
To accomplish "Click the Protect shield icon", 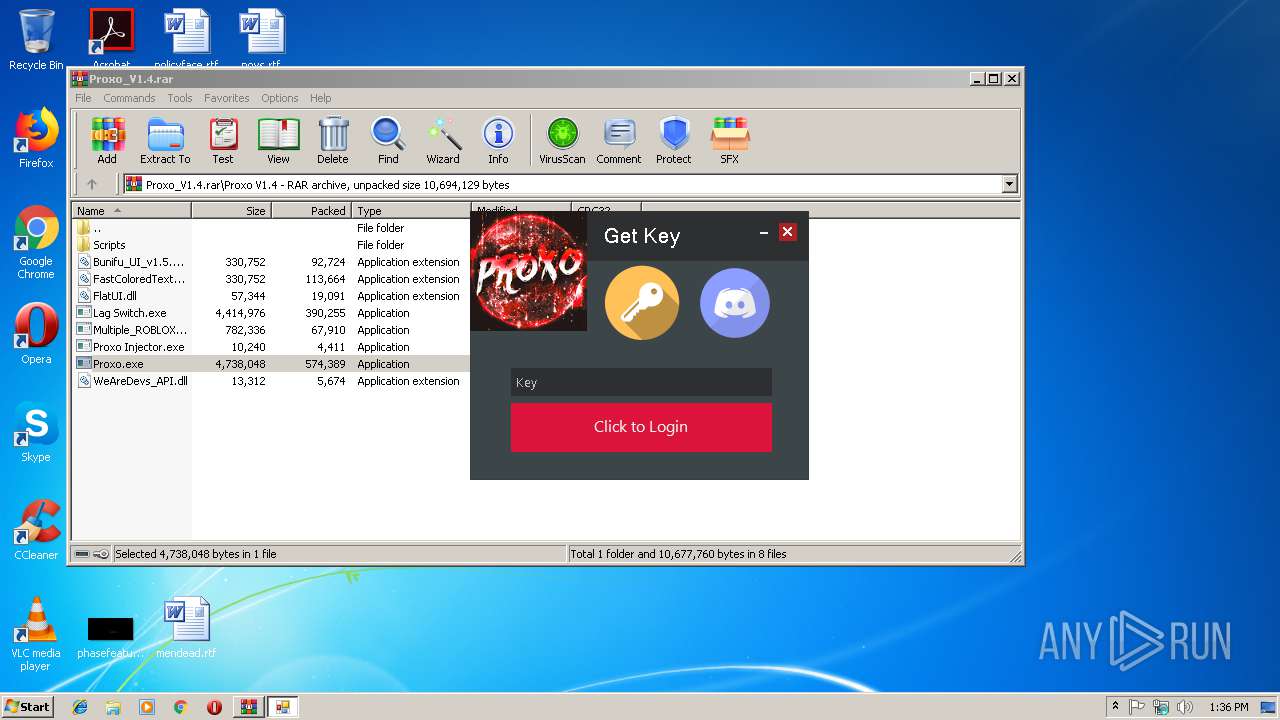I will pos(674,140).
